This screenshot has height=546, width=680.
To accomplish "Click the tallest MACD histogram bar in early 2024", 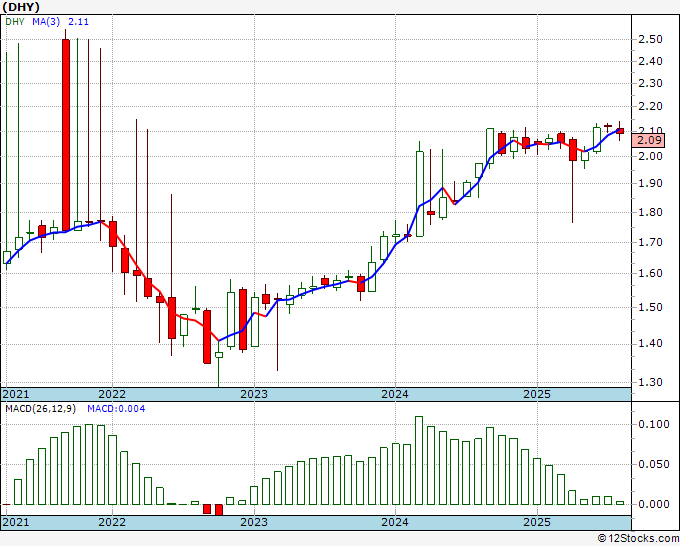I will click(419, 461).
